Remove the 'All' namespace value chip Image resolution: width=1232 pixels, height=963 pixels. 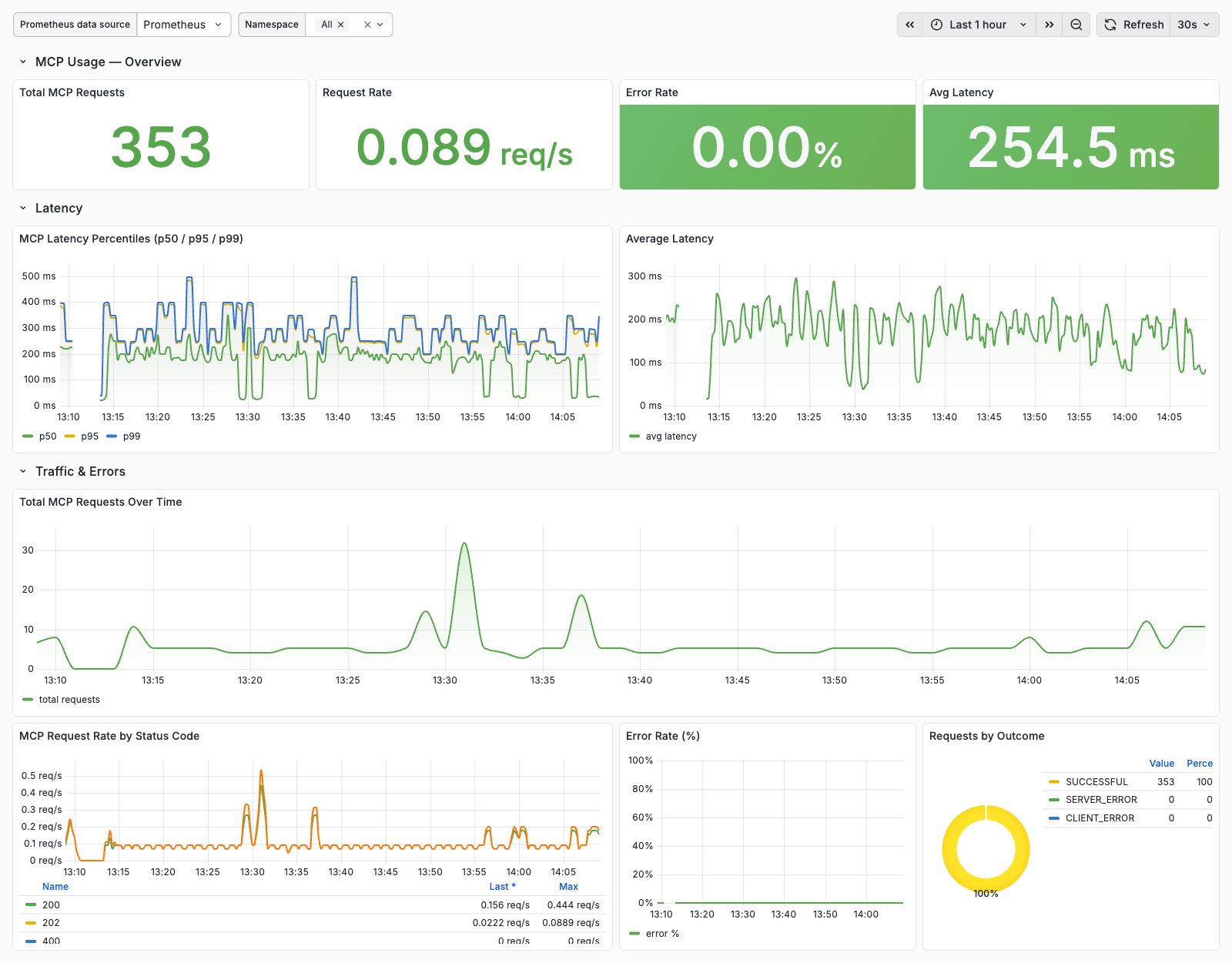click(340, 25)
